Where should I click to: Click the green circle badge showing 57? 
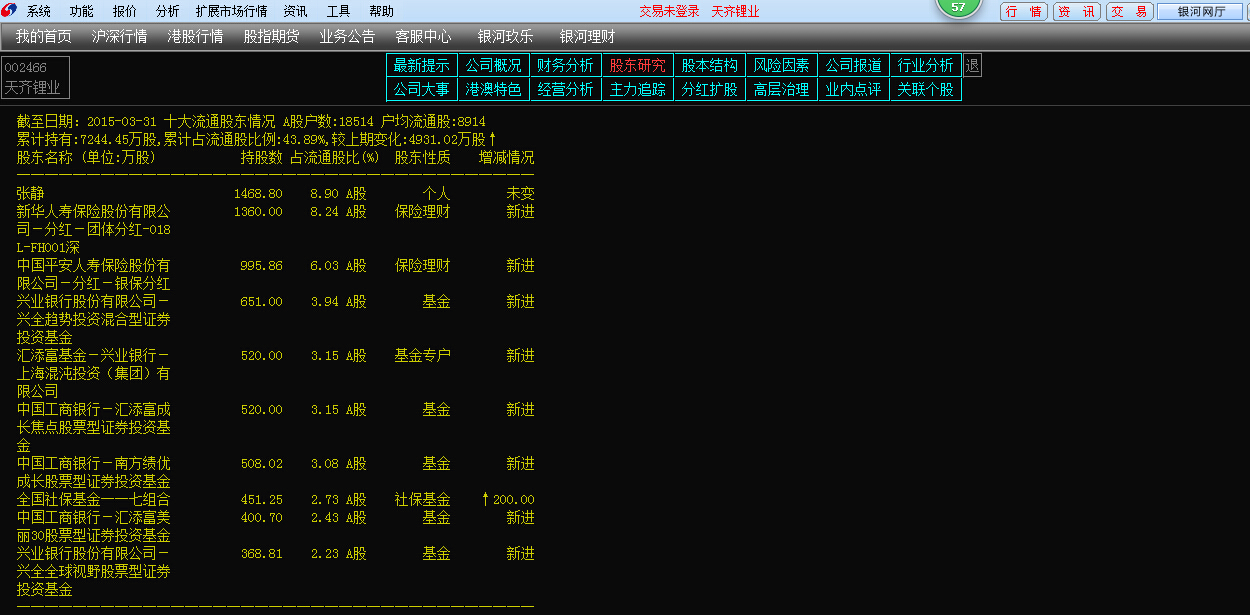(958, 6)
